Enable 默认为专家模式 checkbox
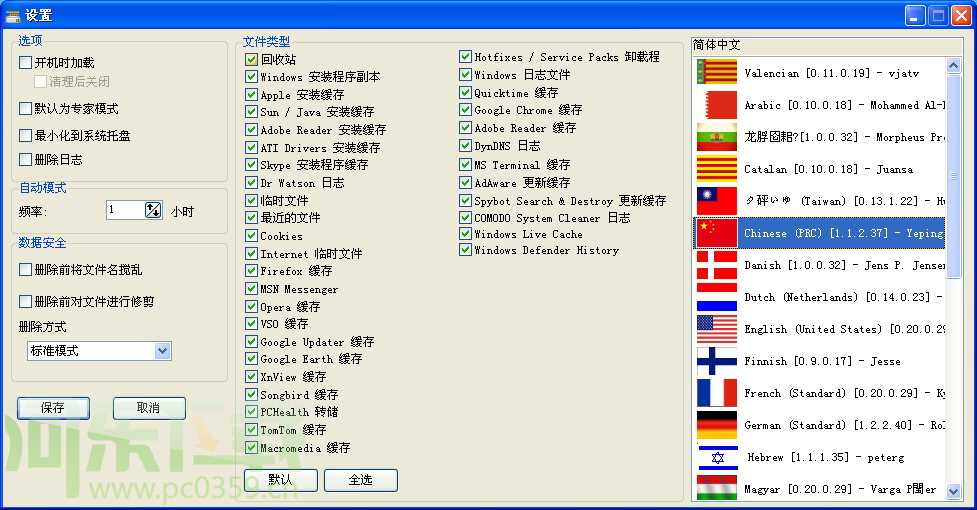The height and width of the screenshot is (510, 977). (x=26, y=108)
